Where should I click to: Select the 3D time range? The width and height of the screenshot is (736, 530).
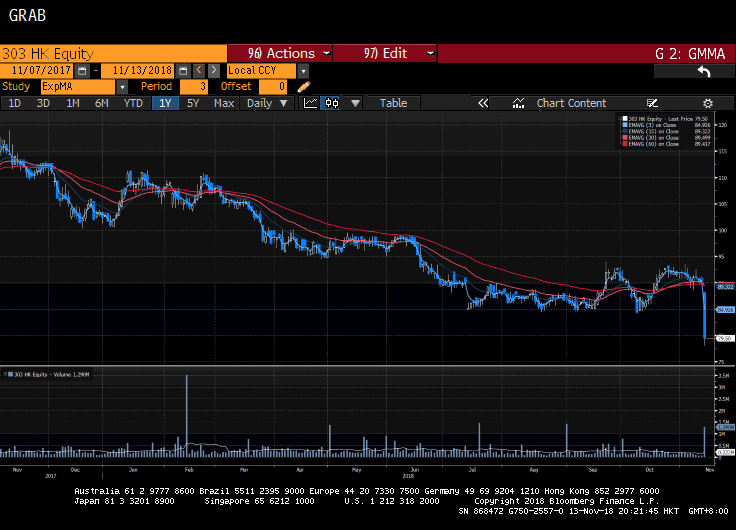[43, 103]
